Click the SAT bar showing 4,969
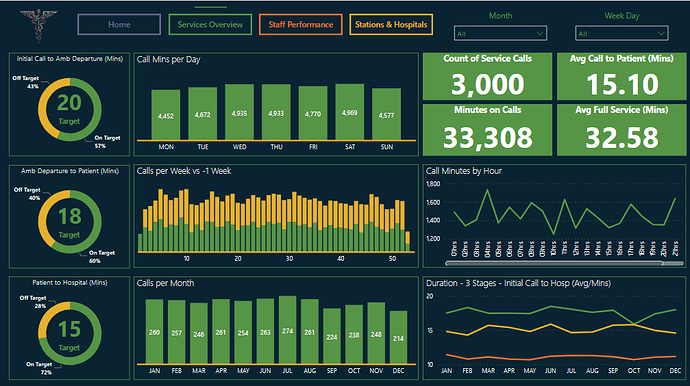The width and height of the screenshot is (690, 386). [x=349, y=112]
